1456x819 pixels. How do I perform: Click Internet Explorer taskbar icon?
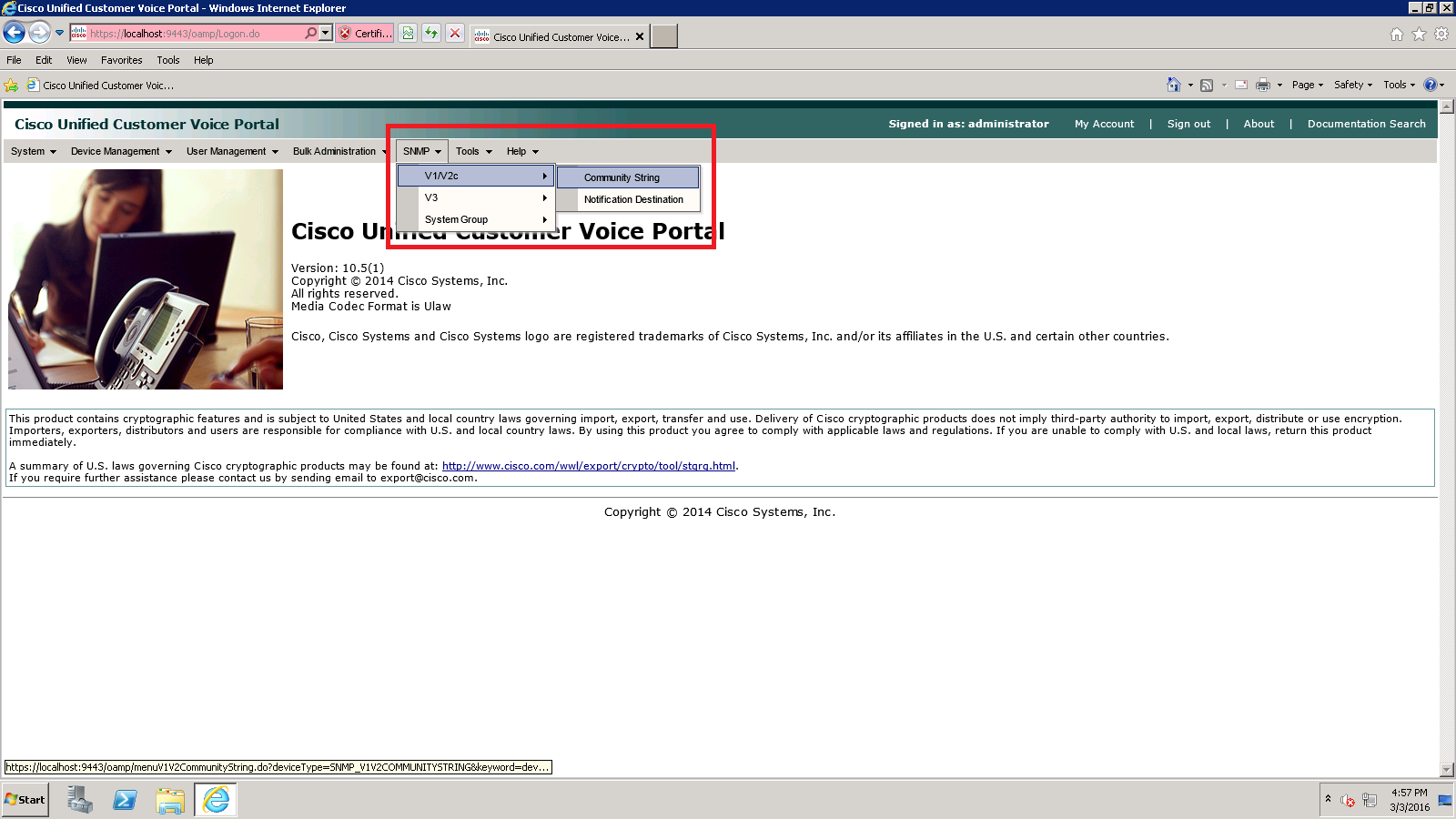(216, 800)
